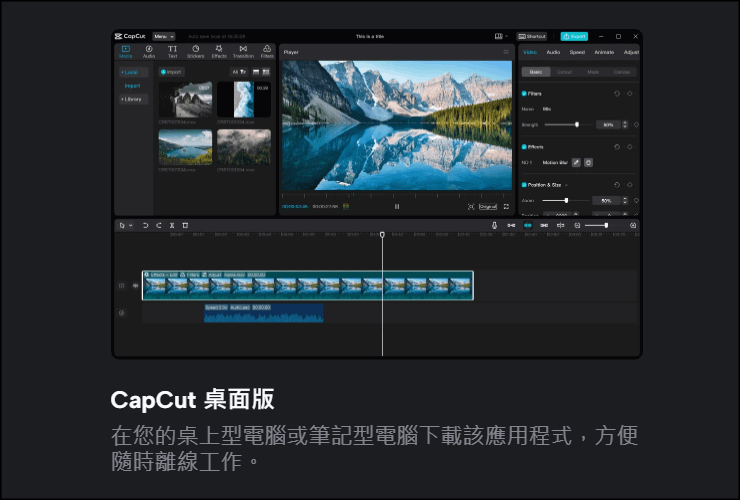The width and height of the screenshot is (740, 500).
Task: Click the Original ratio button
Action: pos(488,206)
